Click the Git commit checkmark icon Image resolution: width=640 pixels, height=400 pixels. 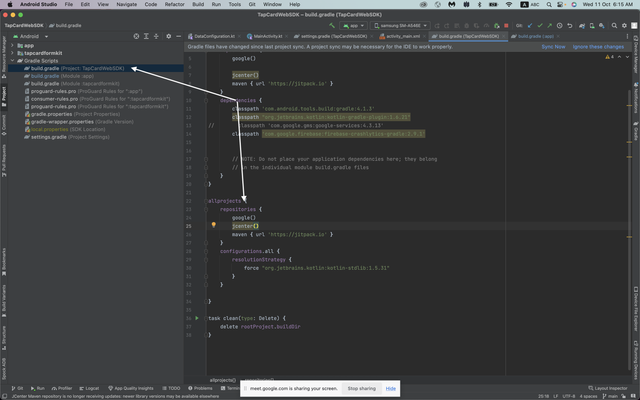point(540,25)
